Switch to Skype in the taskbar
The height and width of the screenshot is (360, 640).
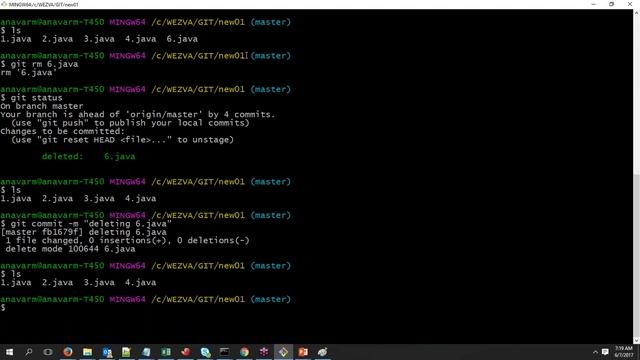(205, 352)
